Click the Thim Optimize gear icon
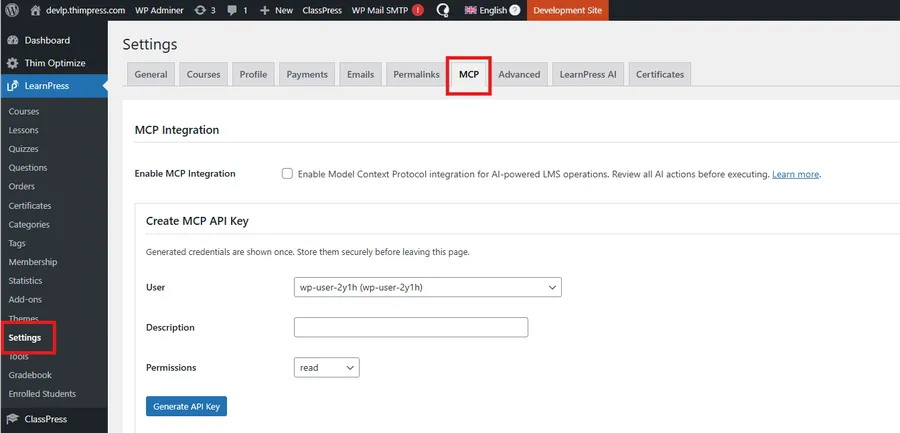This screenshot has height=433, width=900. pyautogui.click(x=13, y=63)
